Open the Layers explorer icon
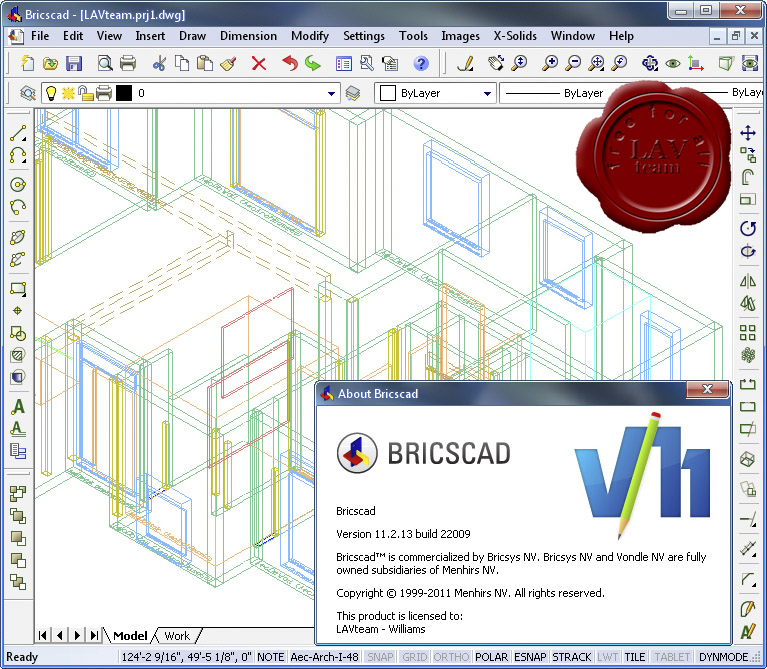767x669 pixels. tap(28, 93)
